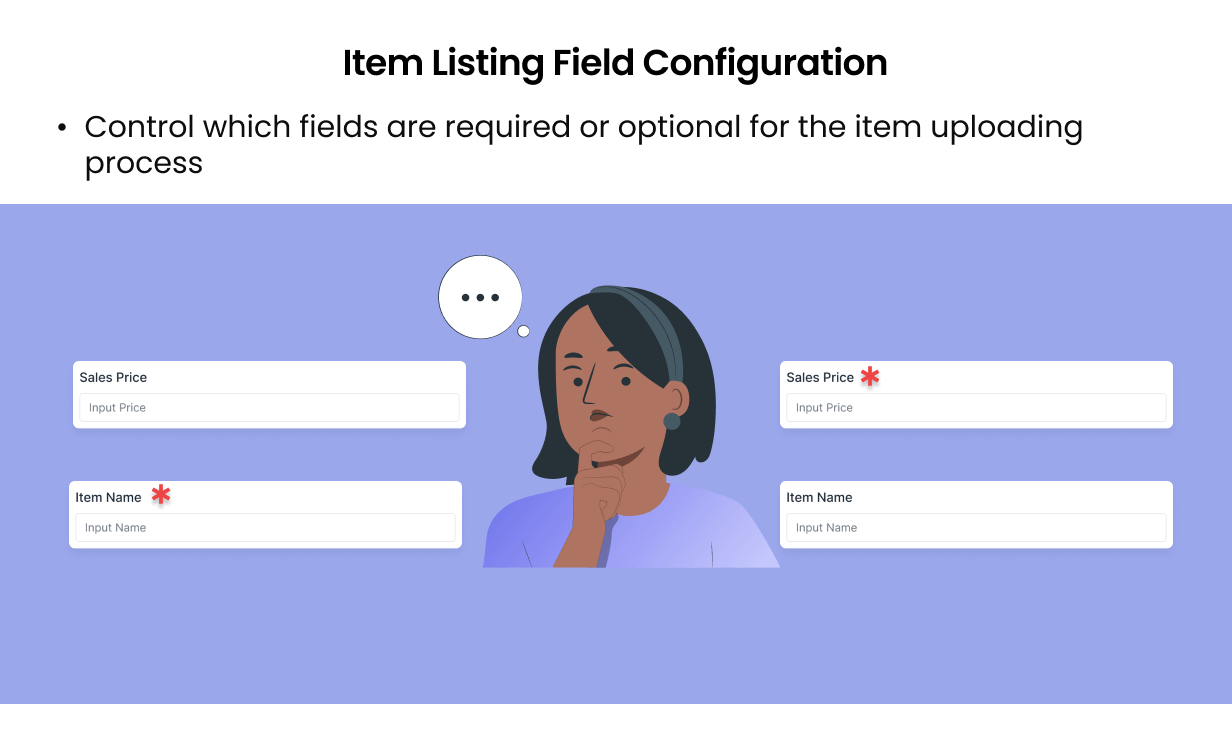1232x744 pixels.
Task: Click the thought bubble with three dots
Action: pyautogui.click(x=480, y=297)
